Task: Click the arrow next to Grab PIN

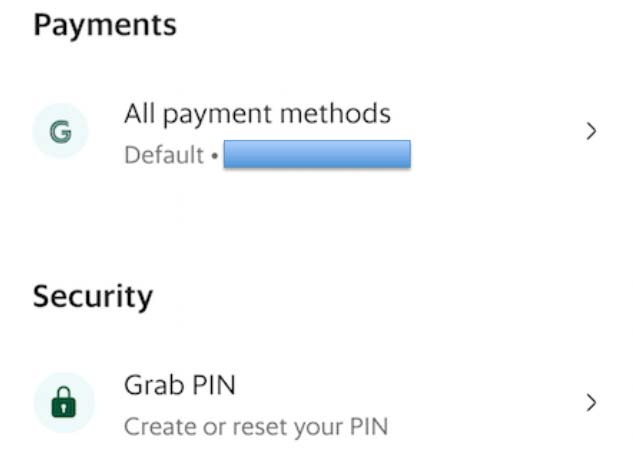Action: pyautogui.click(x=591, y=402)
